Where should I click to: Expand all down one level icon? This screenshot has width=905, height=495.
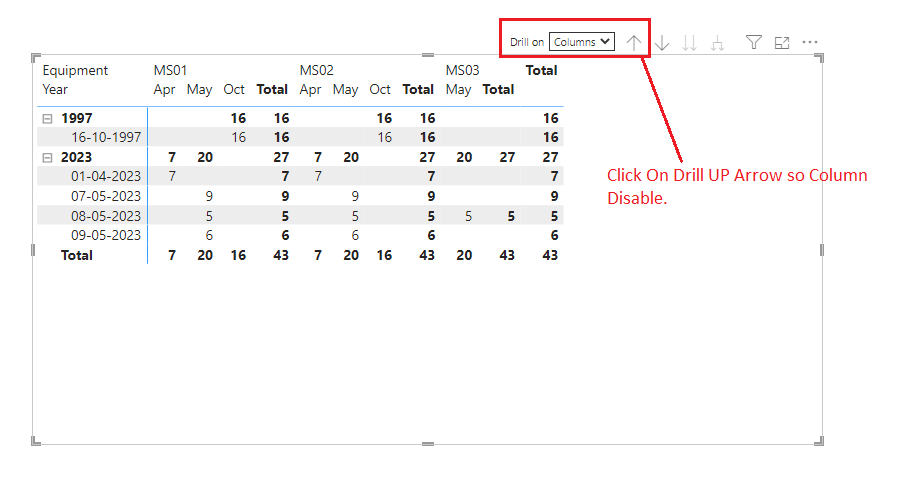coord(717,43)
